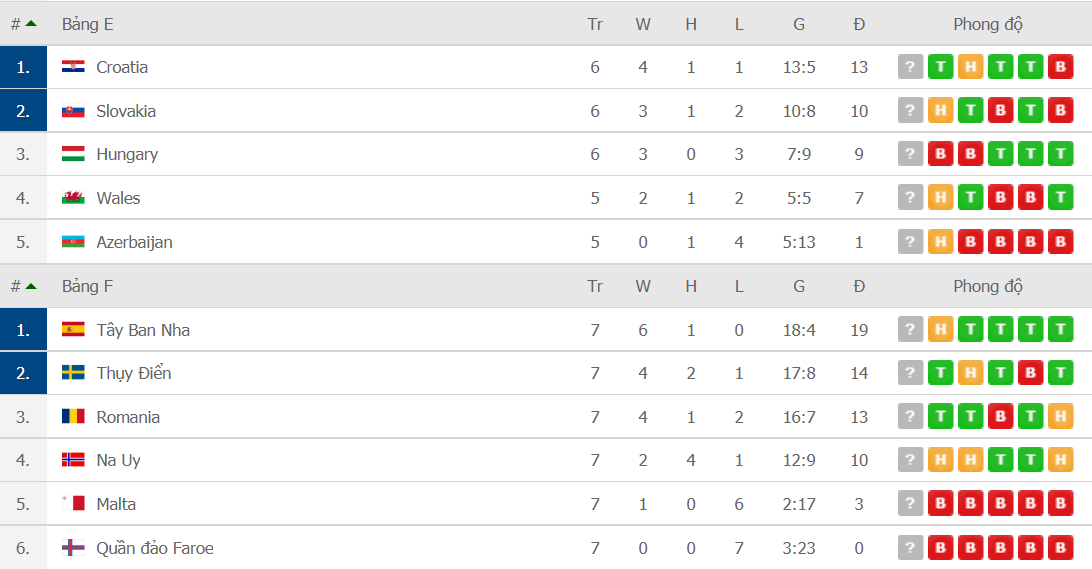Click the Malta flag icon
Screen dimensions: 1092x570
[x=73, y=504]
